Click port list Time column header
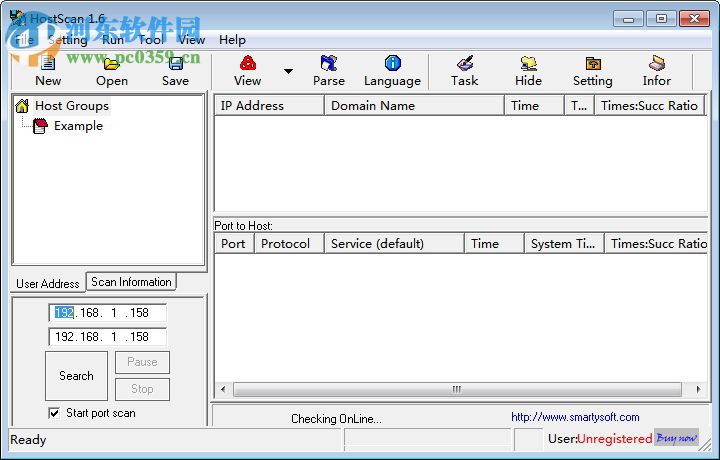The height and width of the screenshot is (460, 720). 494,244
